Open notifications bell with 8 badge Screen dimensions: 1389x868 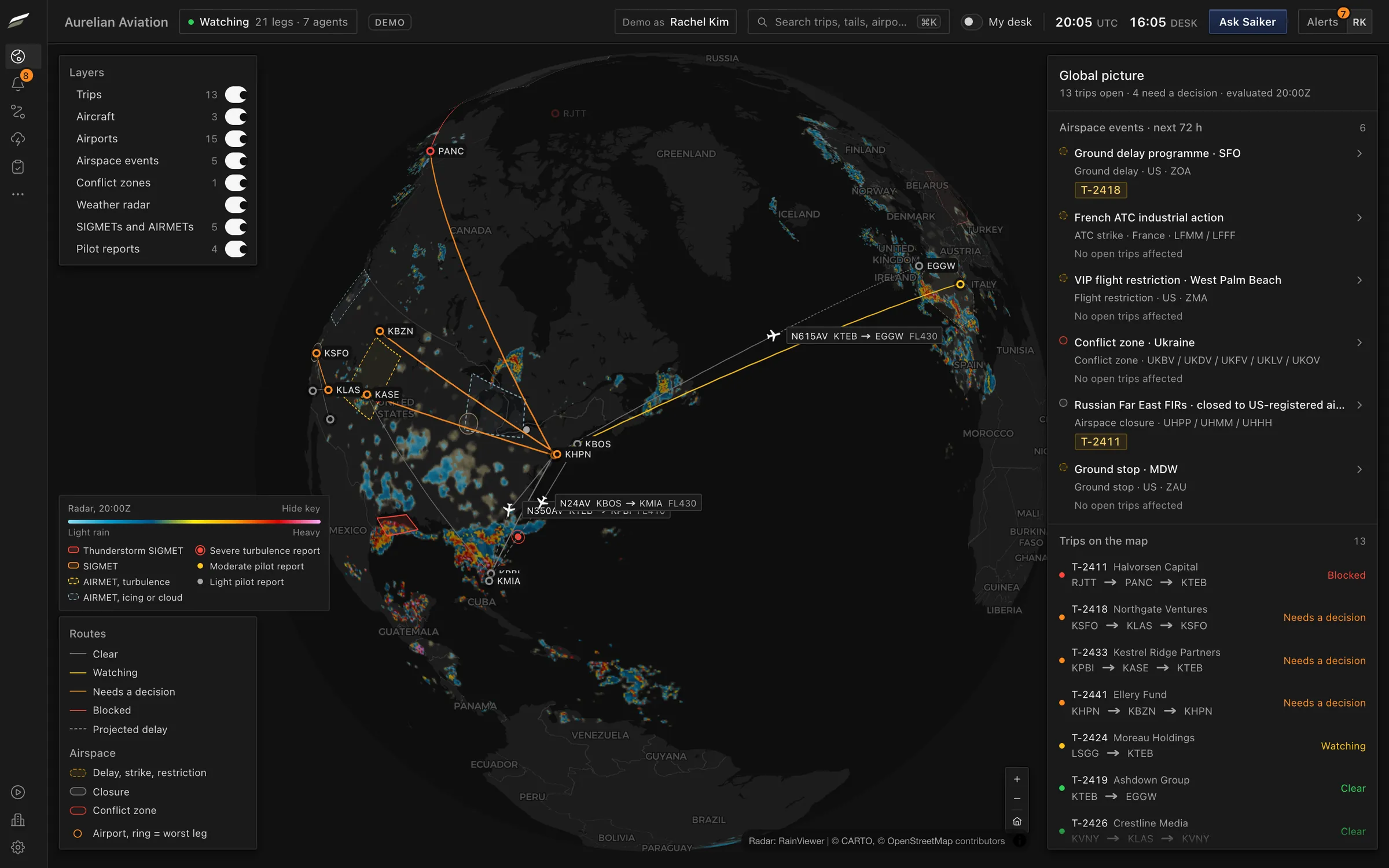point(18,84)
